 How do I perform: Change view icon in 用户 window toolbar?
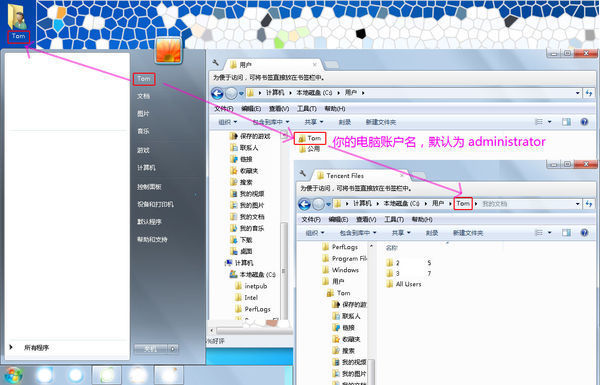(x=539, y=122)
